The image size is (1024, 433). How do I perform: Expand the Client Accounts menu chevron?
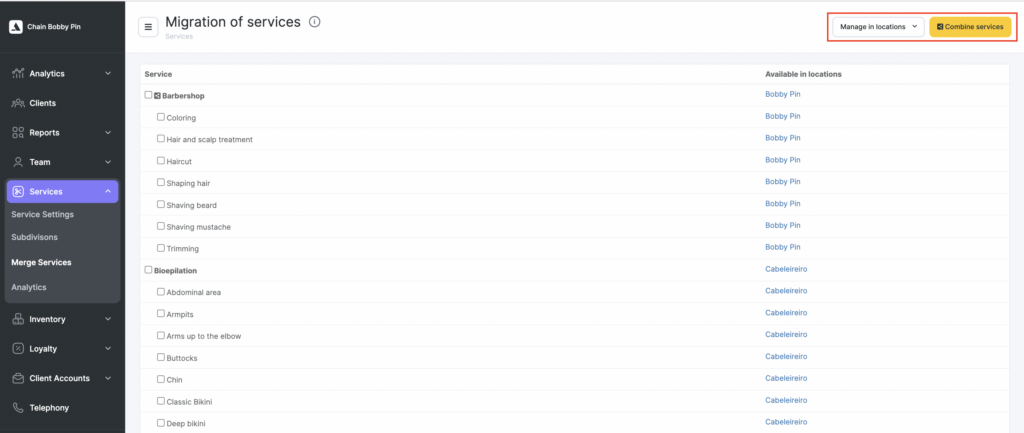coord(107,378)
